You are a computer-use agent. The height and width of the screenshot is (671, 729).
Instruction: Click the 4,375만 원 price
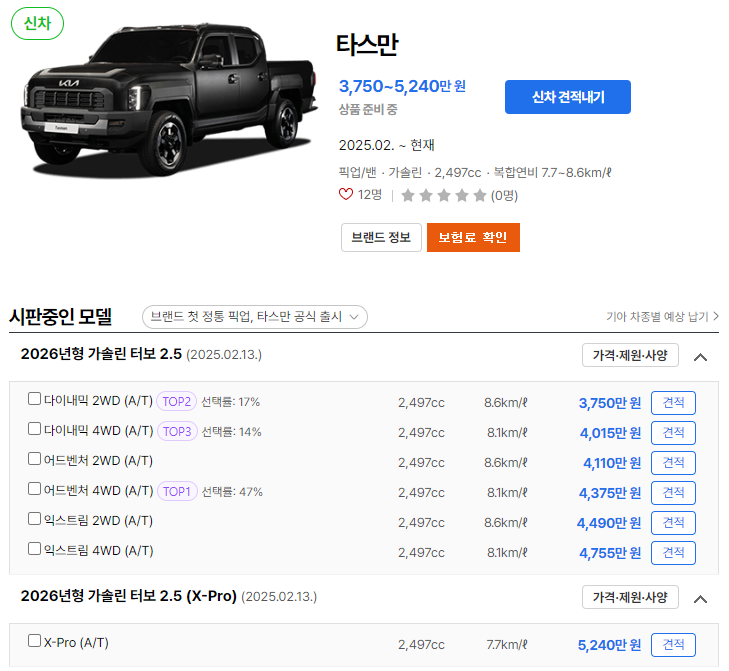coord(610,493)
